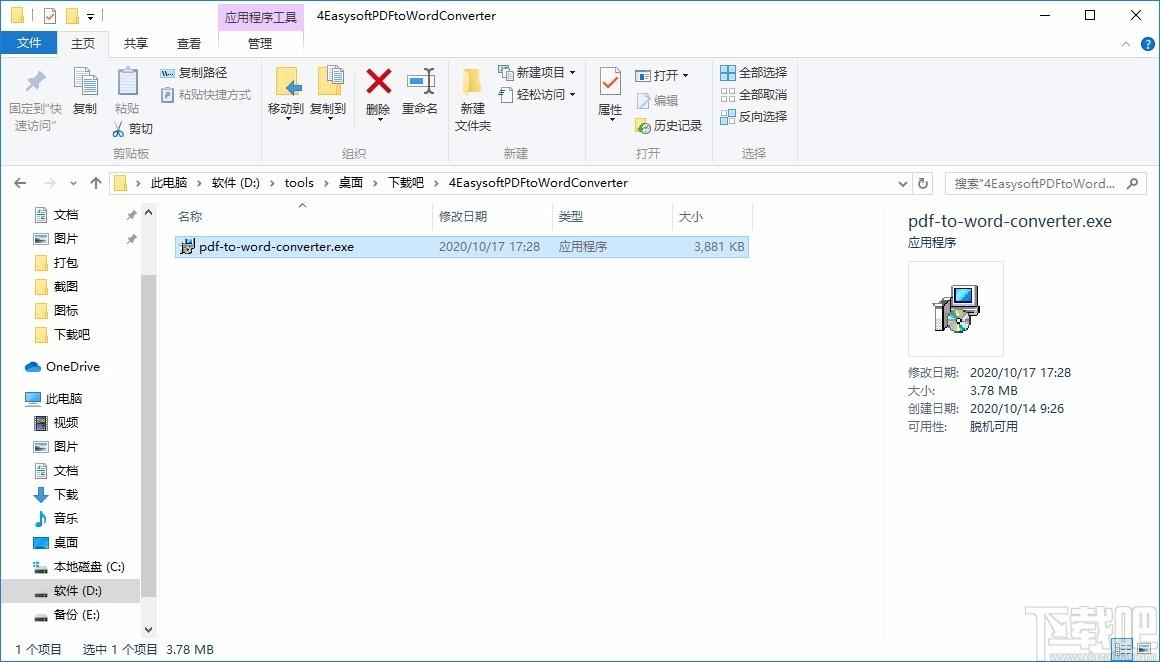Image resolution: width=1160 pixels, height=662 pixels.
Task: Click Copy path (复制路径)
Action: pyautogui.click(x=195, y=72)
